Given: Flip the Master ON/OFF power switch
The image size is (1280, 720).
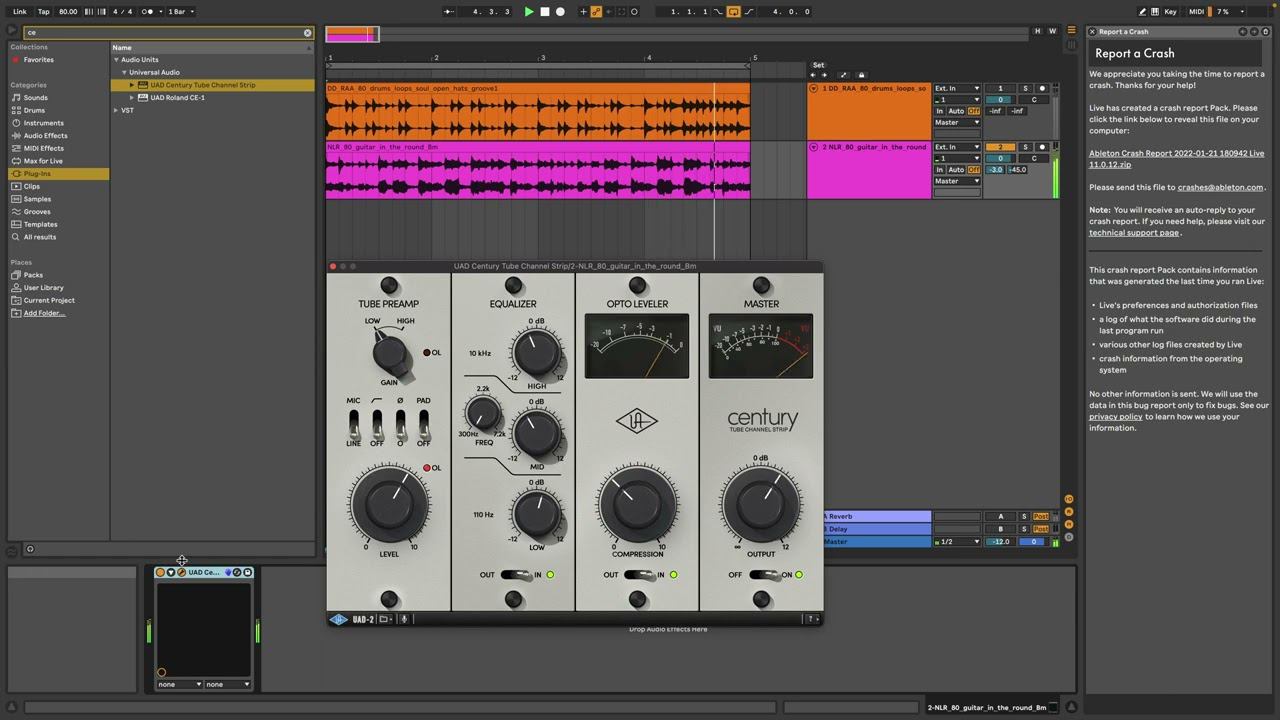Looking at the screenshot, I should pos(764,575).
